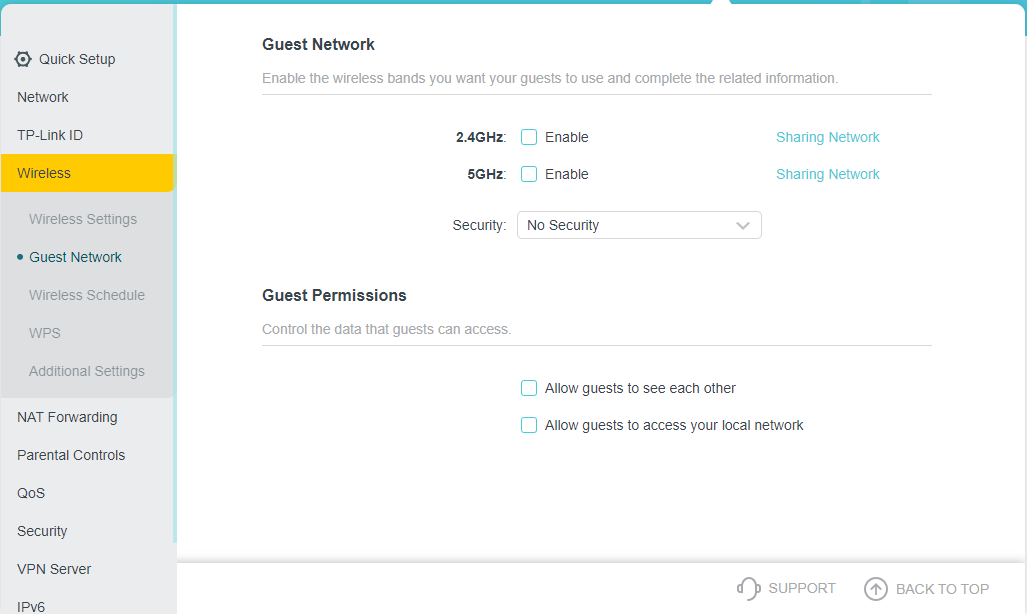This screenshot has height=614, width=1032.
Task: Click the Quick Setup gear icon
Action: 23,59
